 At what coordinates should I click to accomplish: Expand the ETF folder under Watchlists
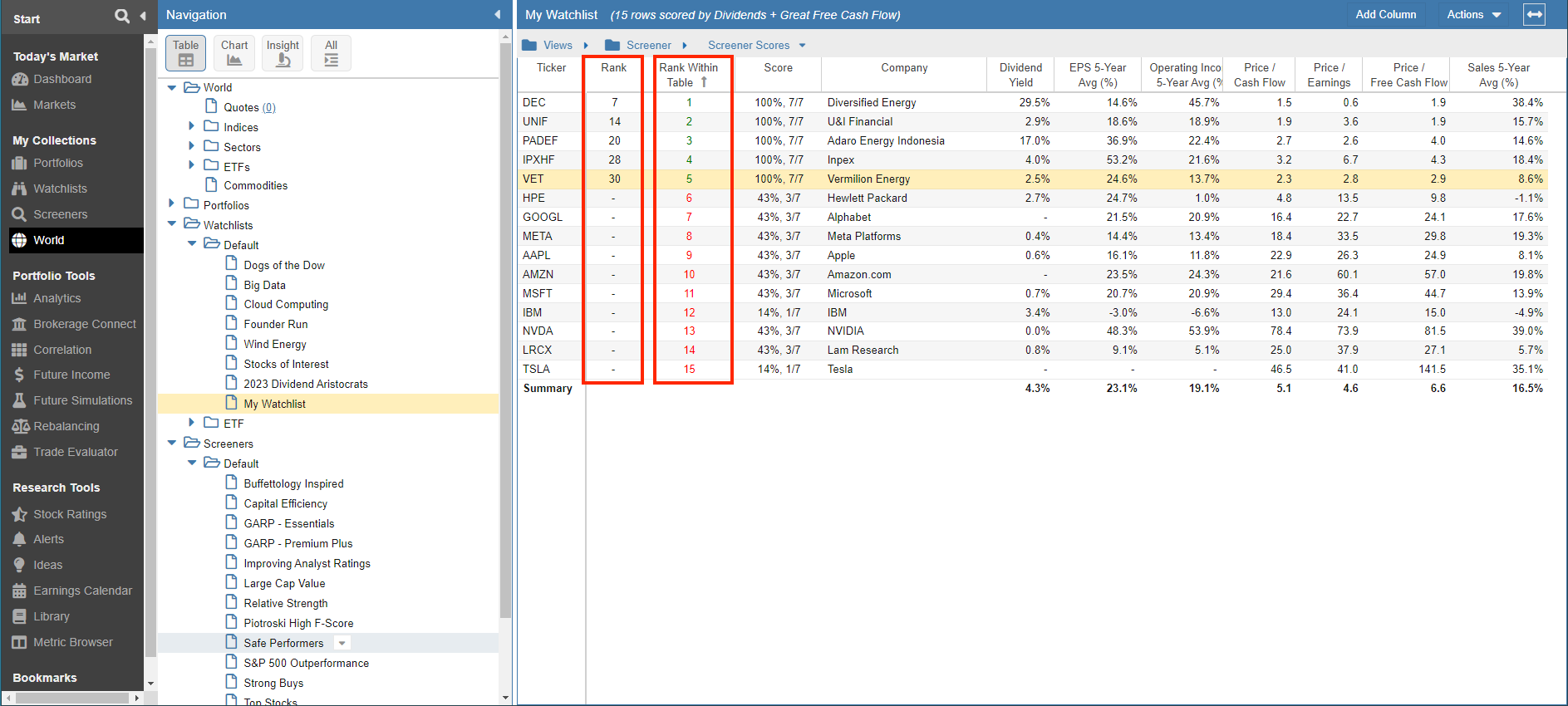click(191, 423)
